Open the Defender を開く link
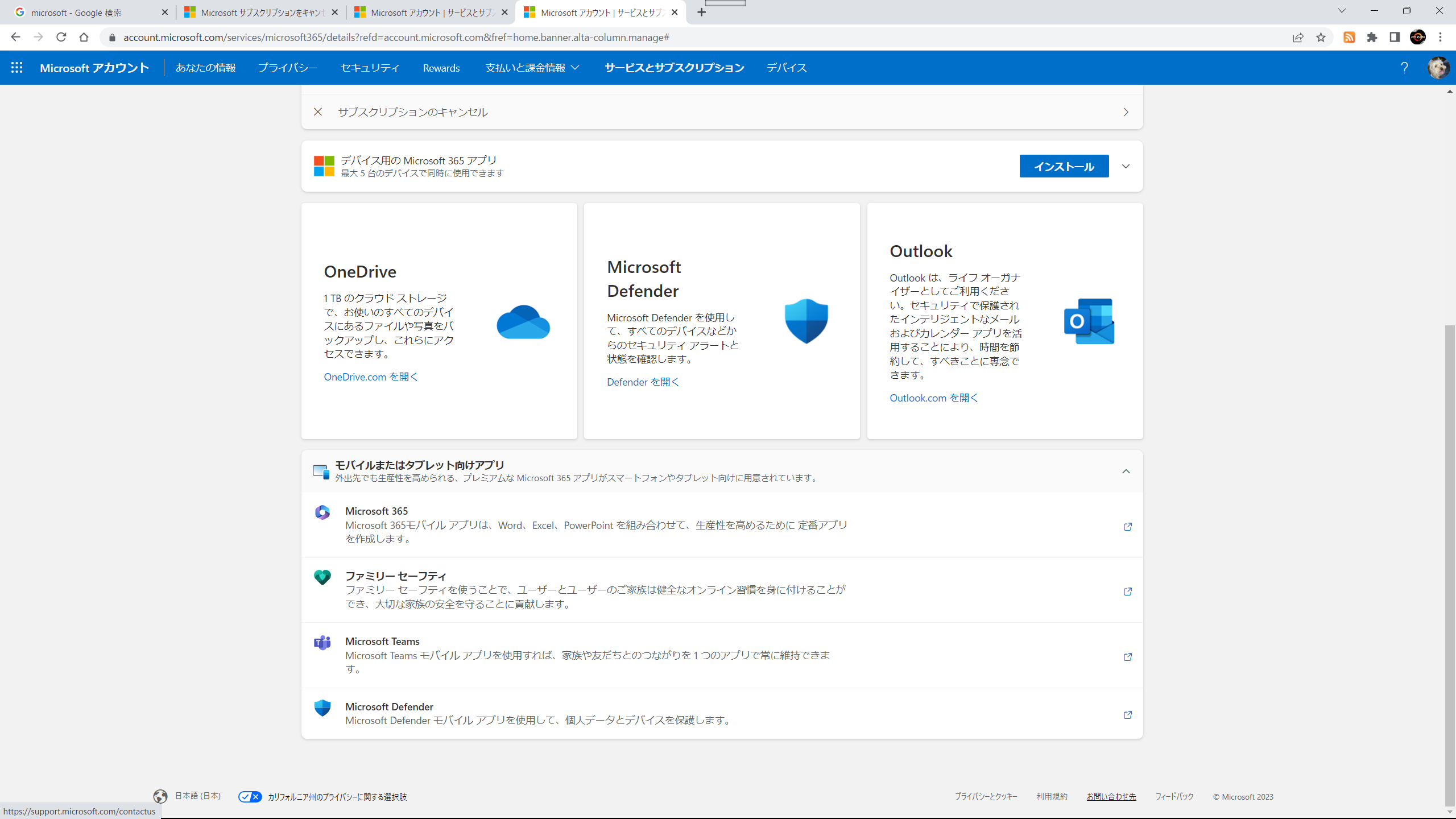Image resolution: width=1456 pixels, height=819 pixels. (x=643, y=382)
